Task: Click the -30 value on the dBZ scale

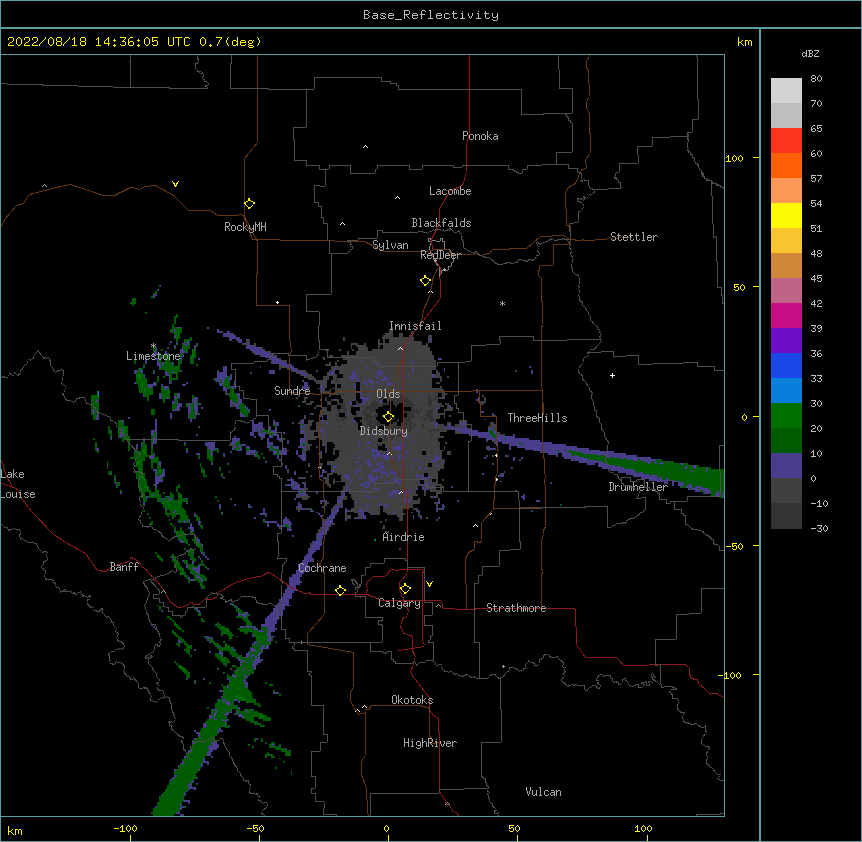Action: coord(819,528)
